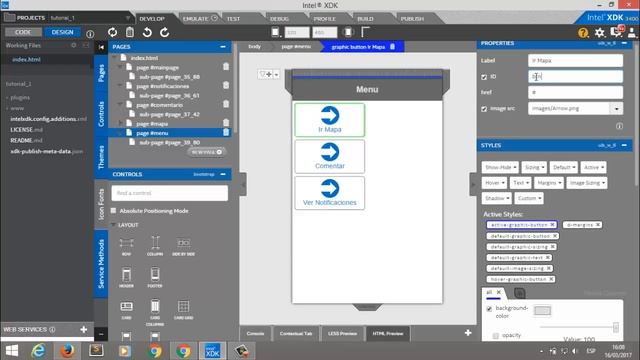This screenshot has width=640, height=360.
Task: Click the plus icon in bottom tab bar
Action: pyautogui.click(x=468, y=333)
